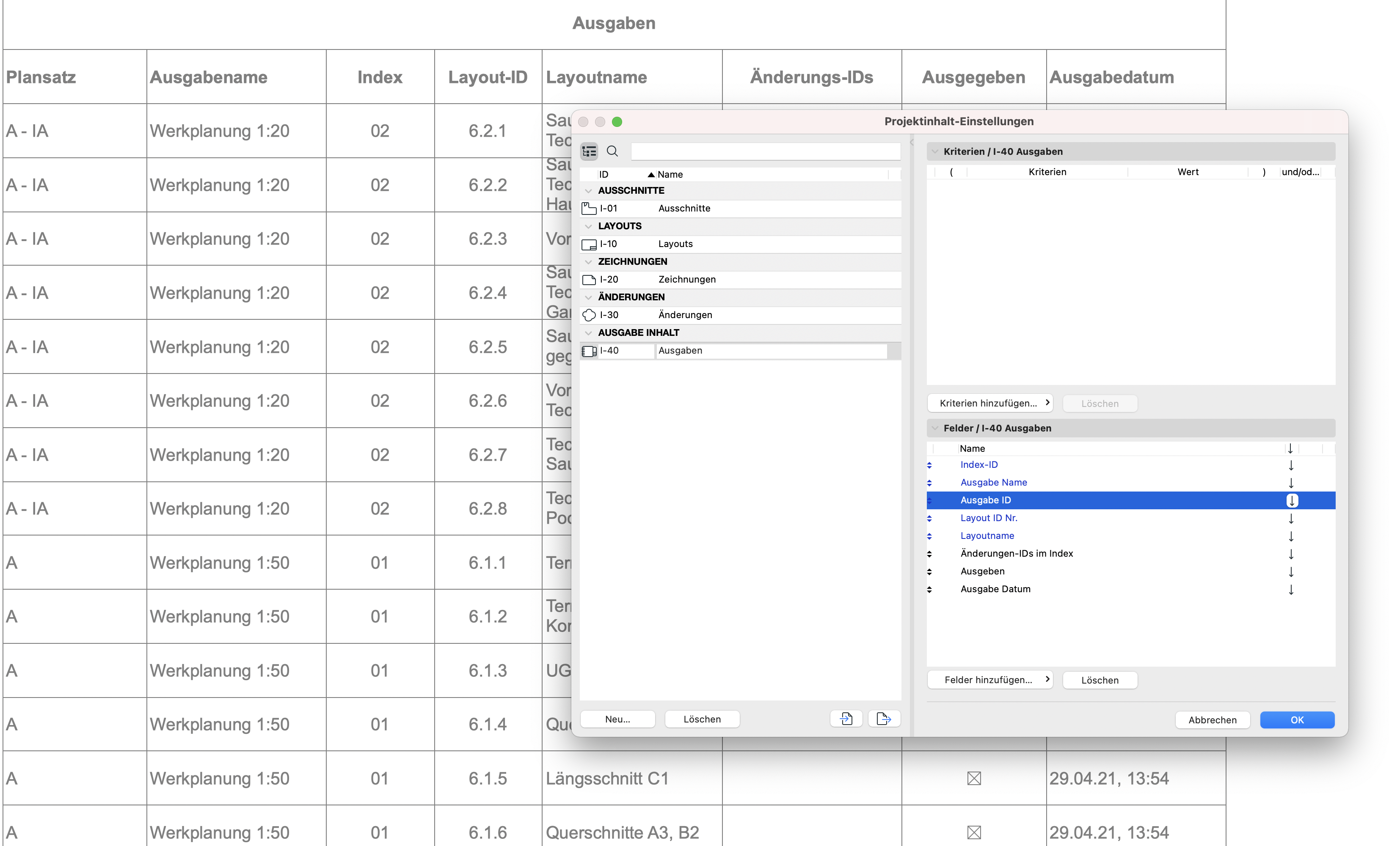Click the scheme search input field
1400x846 pixels.
point(765,151)
